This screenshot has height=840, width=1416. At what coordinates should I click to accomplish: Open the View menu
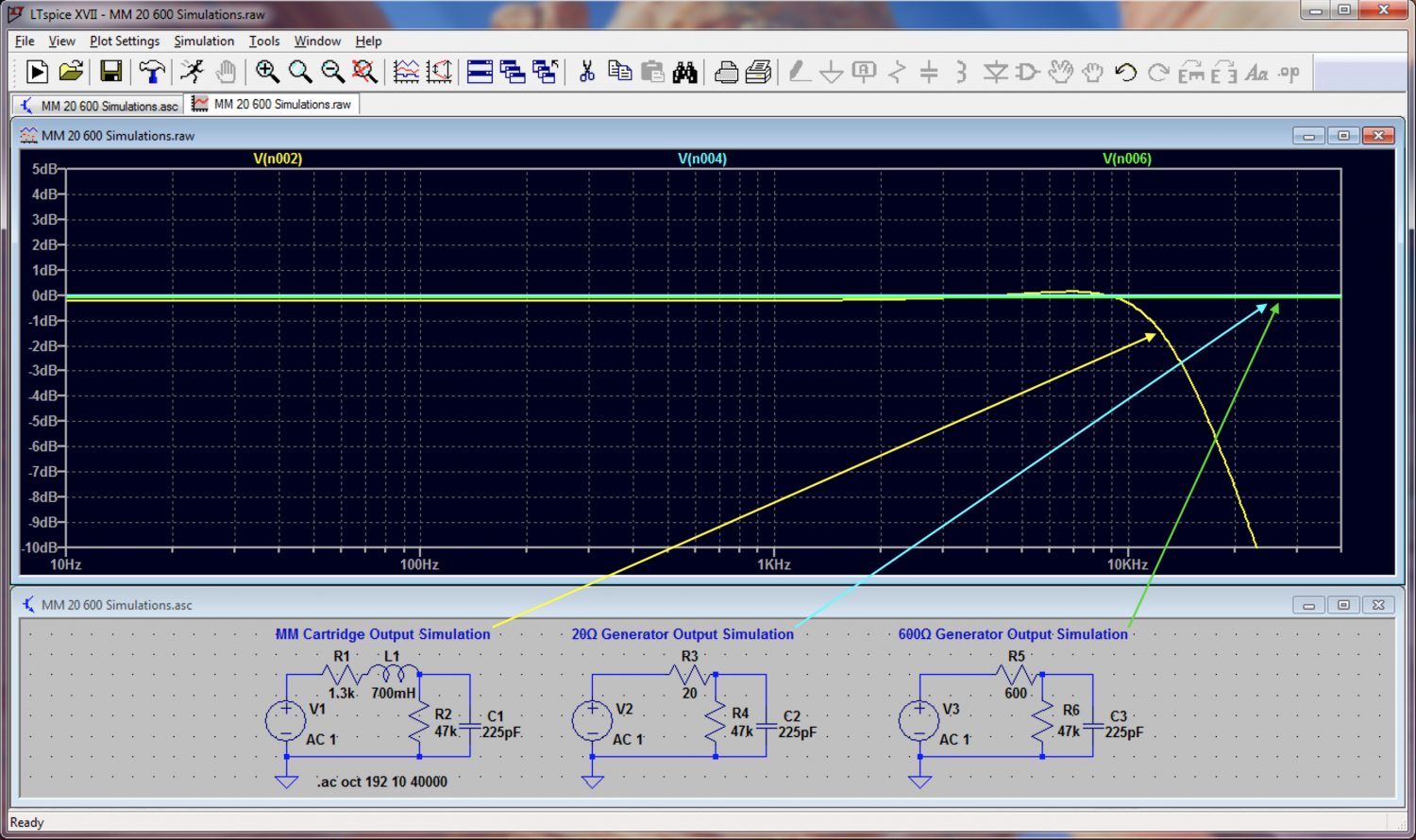click(x=61, y=41)
